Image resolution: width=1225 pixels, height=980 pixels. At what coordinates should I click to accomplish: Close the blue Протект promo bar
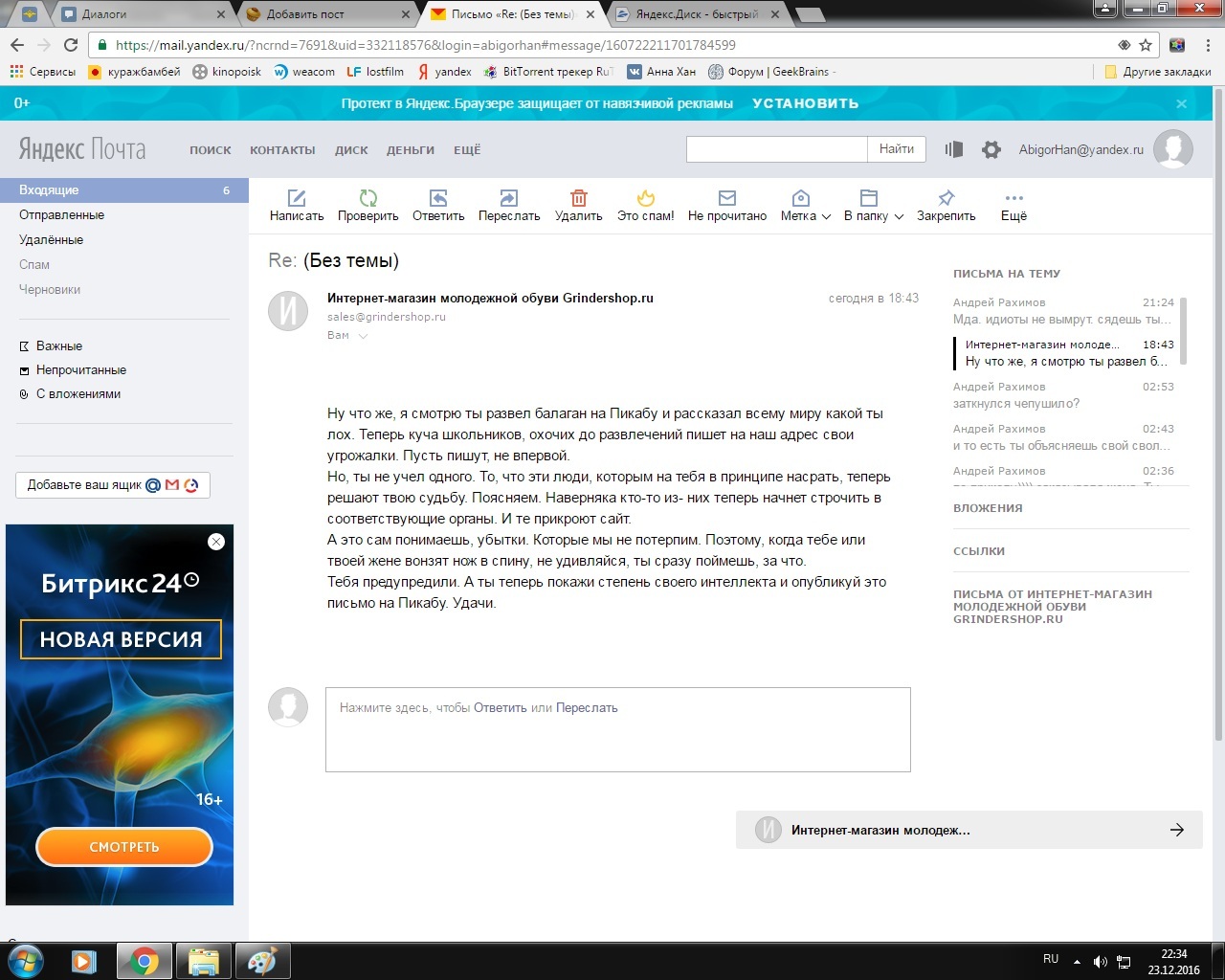(1181, 103)
